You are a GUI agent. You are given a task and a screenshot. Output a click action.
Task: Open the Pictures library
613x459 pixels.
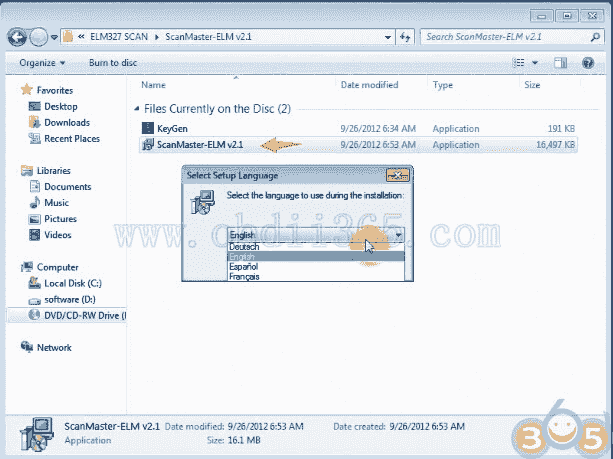click(x=60, y=219)
